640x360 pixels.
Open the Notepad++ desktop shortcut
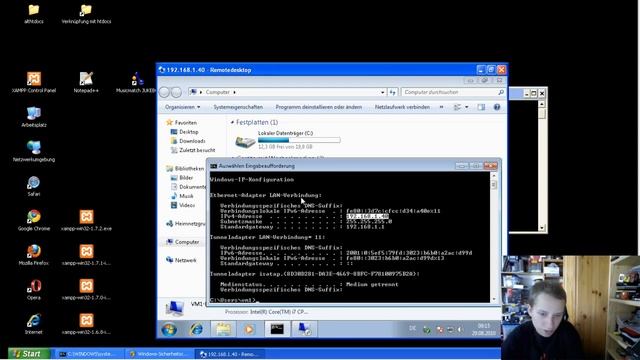tap(86, 82)
